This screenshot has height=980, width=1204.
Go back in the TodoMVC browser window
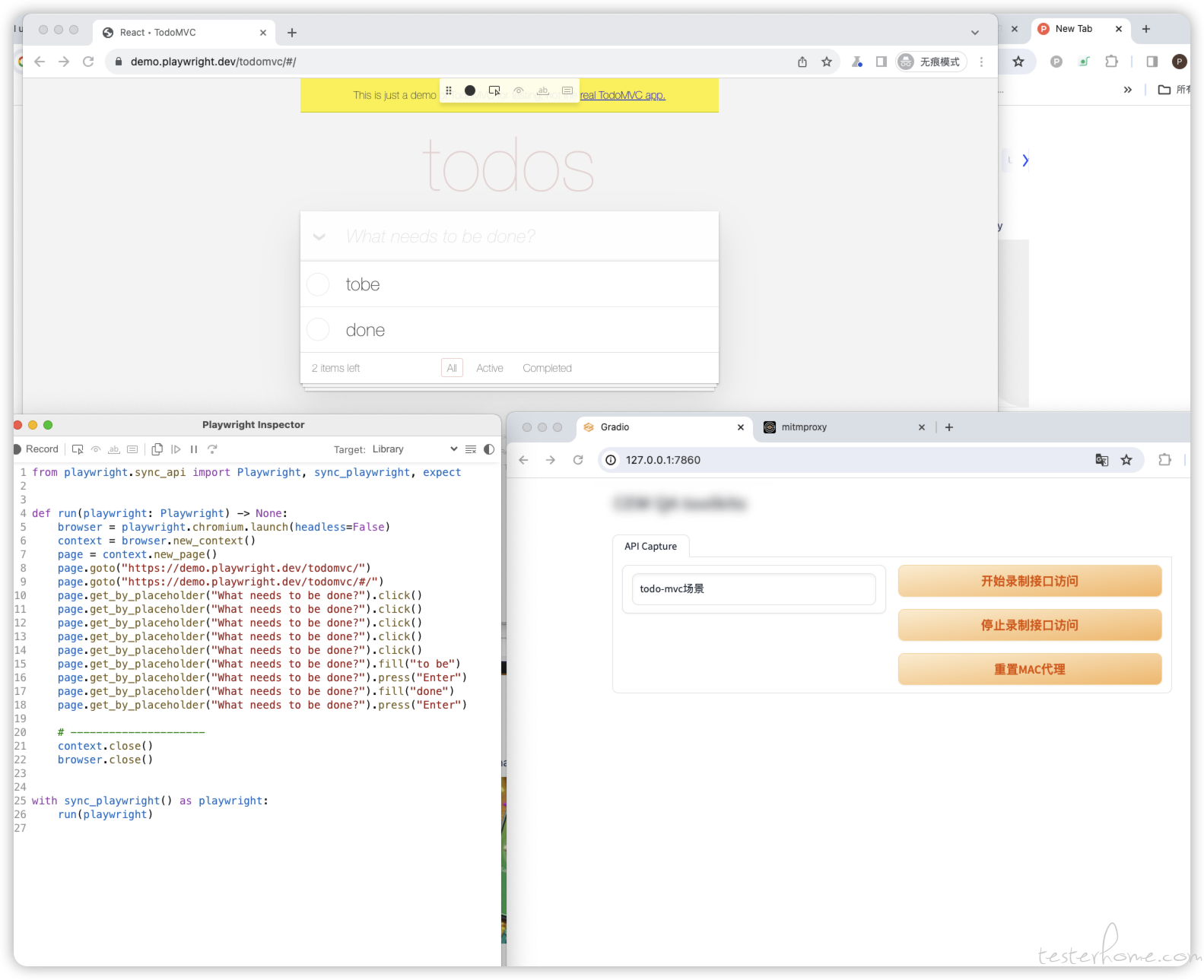40,62
